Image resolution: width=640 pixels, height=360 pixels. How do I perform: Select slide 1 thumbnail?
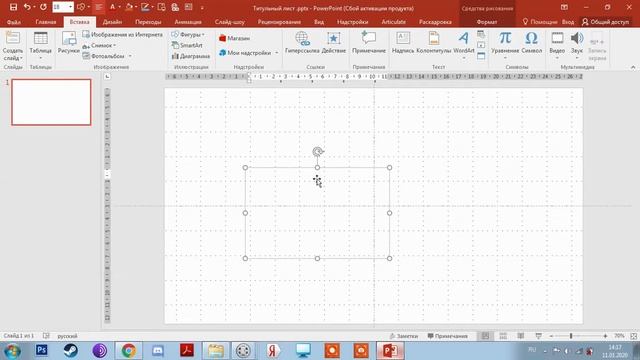click(x=51, y=102)
